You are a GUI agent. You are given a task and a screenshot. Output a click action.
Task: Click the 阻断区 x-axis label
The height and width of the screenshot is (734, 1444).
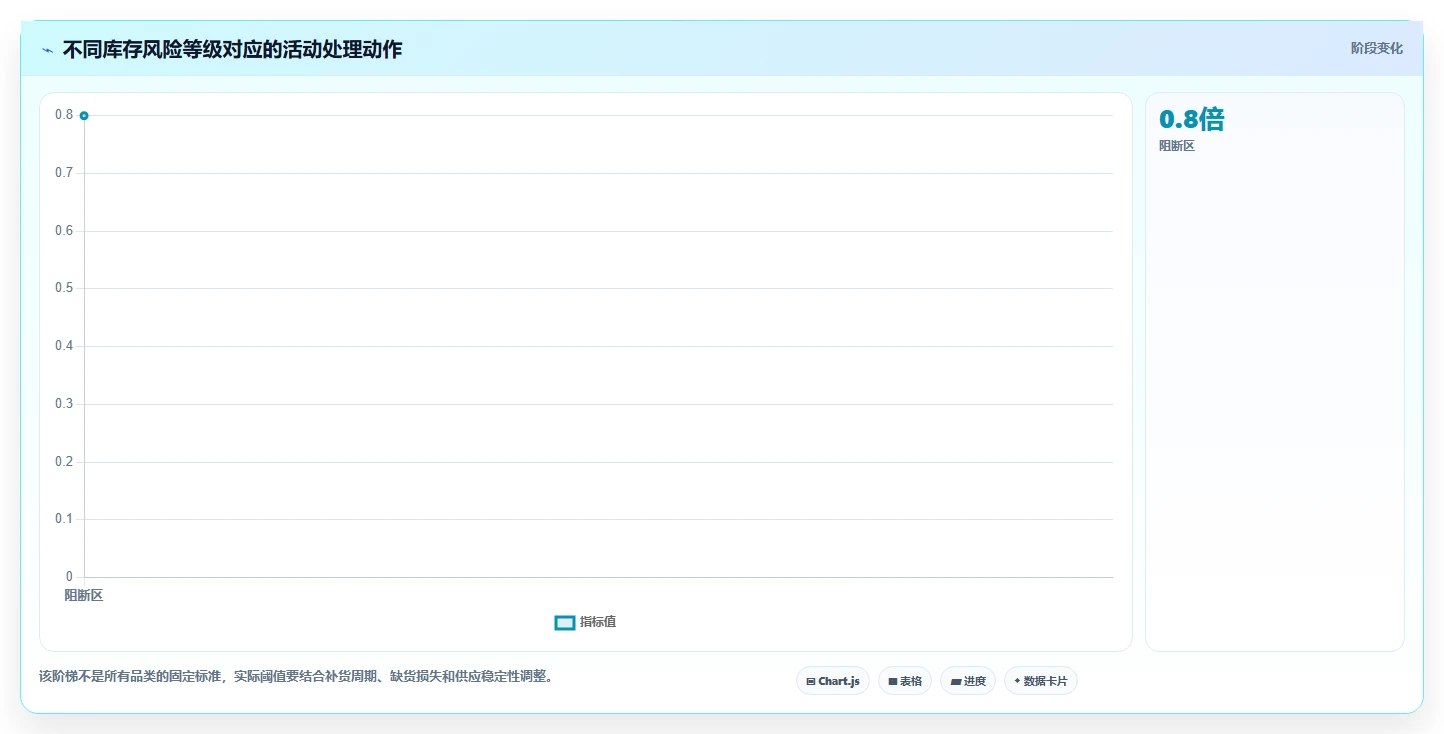84,595
